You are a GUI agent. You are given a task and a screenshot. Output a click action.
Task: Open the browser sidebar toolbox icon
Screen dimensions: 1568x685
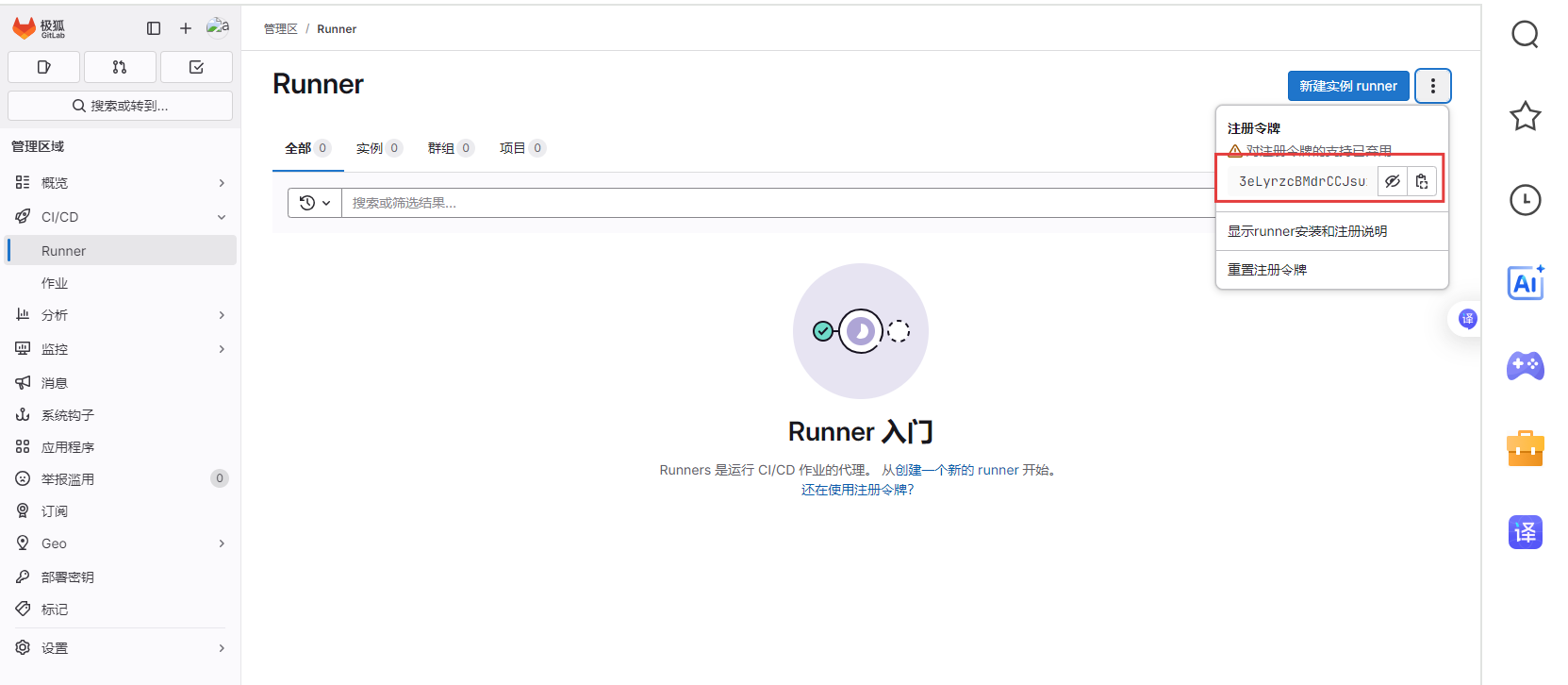click(x=1526, y=448)
